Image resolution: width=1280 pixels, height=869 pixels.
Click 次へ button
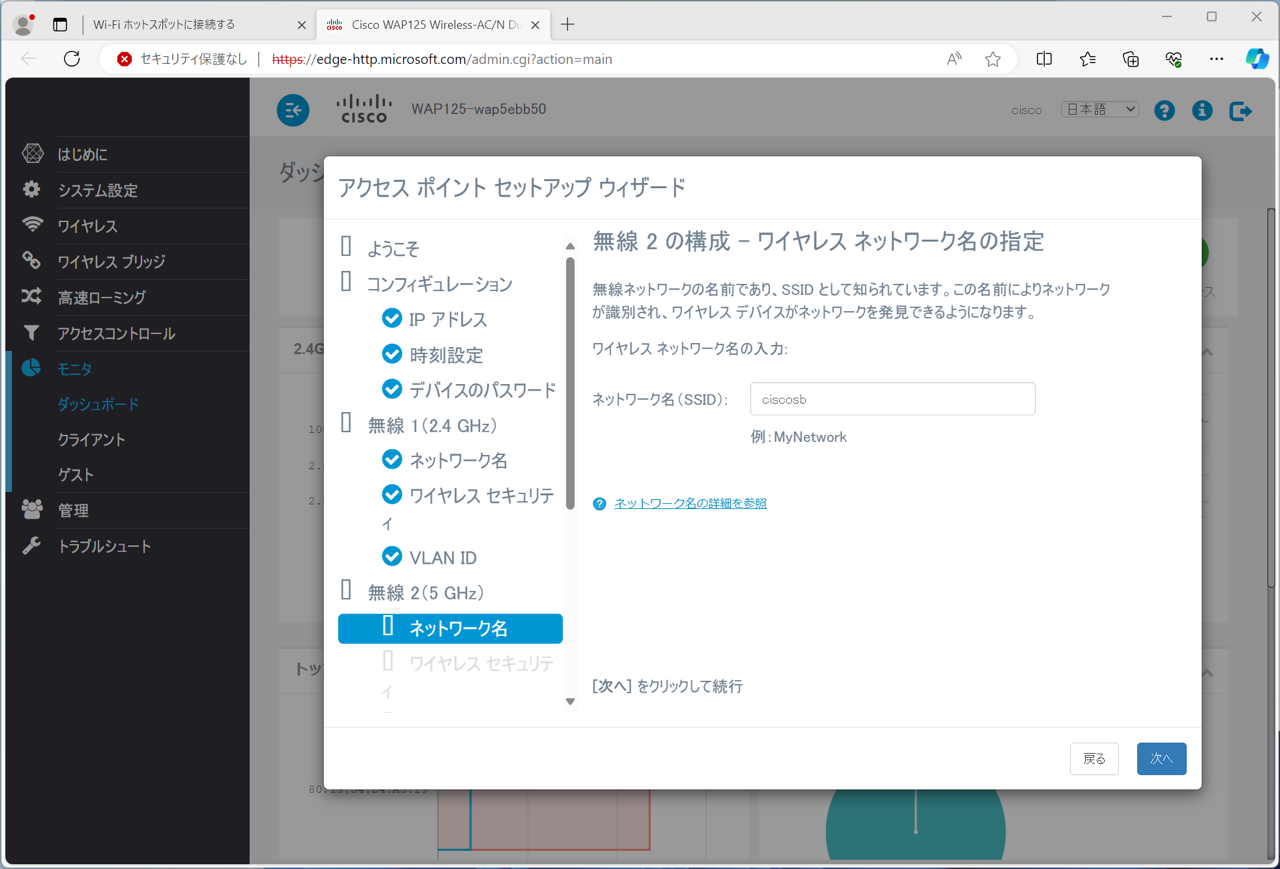pos(1161,759)
